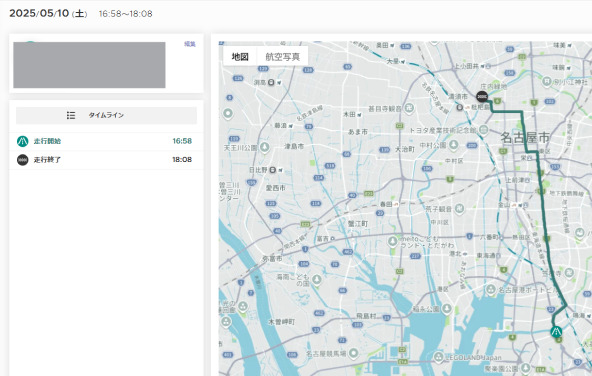The width and height of the screenshot is (592, 376).
Task: Click the LEGOLAND Japan map pin
Action: pos(438,356)
